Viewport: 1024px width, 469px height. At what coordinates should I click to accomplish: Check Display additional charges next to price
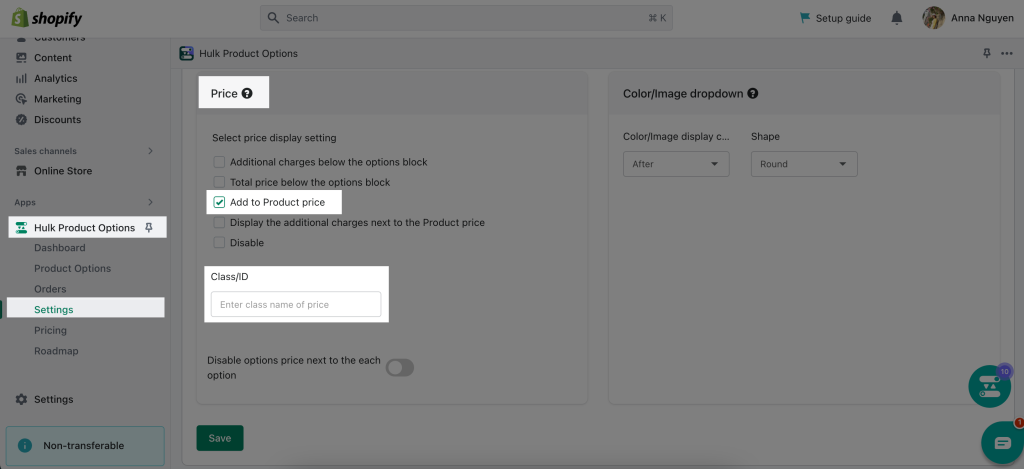point(219,223)
